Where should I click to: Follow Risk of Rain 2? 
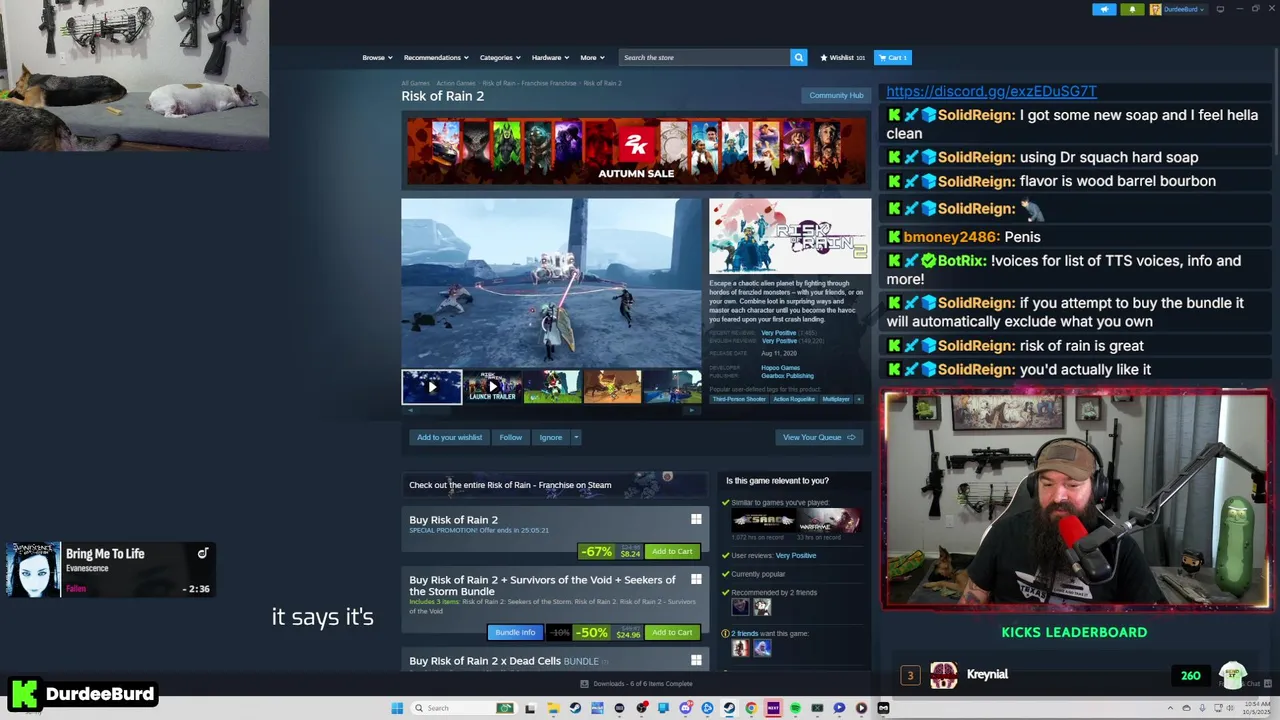pos(510,437)
